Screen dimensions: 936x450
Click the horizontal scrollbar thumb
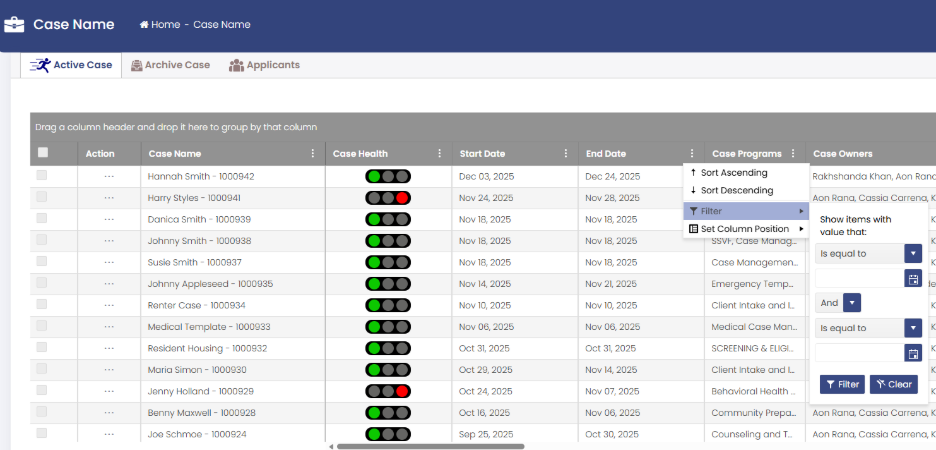pos(430,446)
